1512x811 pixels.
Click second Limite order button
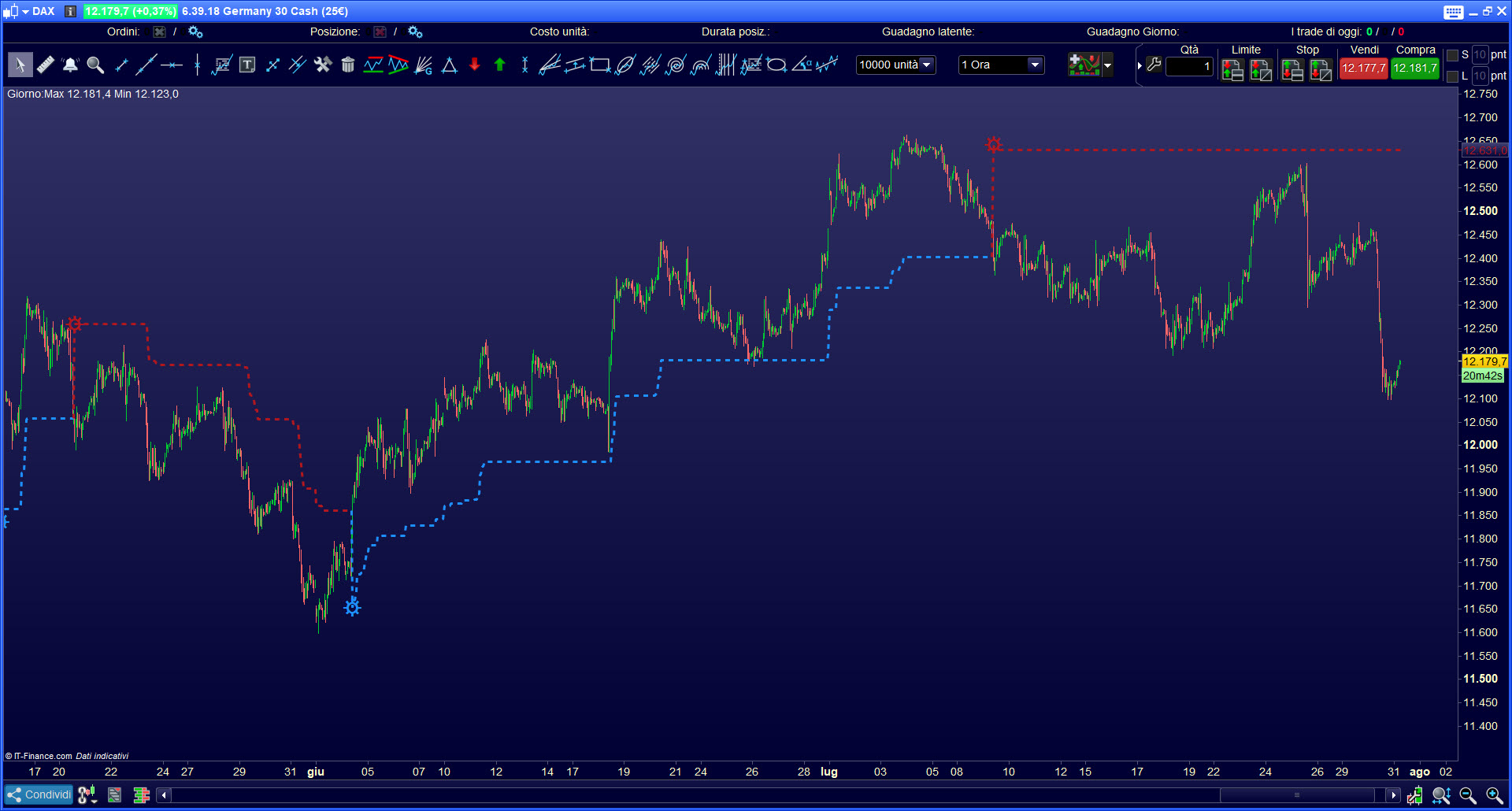coord(1261,69)
